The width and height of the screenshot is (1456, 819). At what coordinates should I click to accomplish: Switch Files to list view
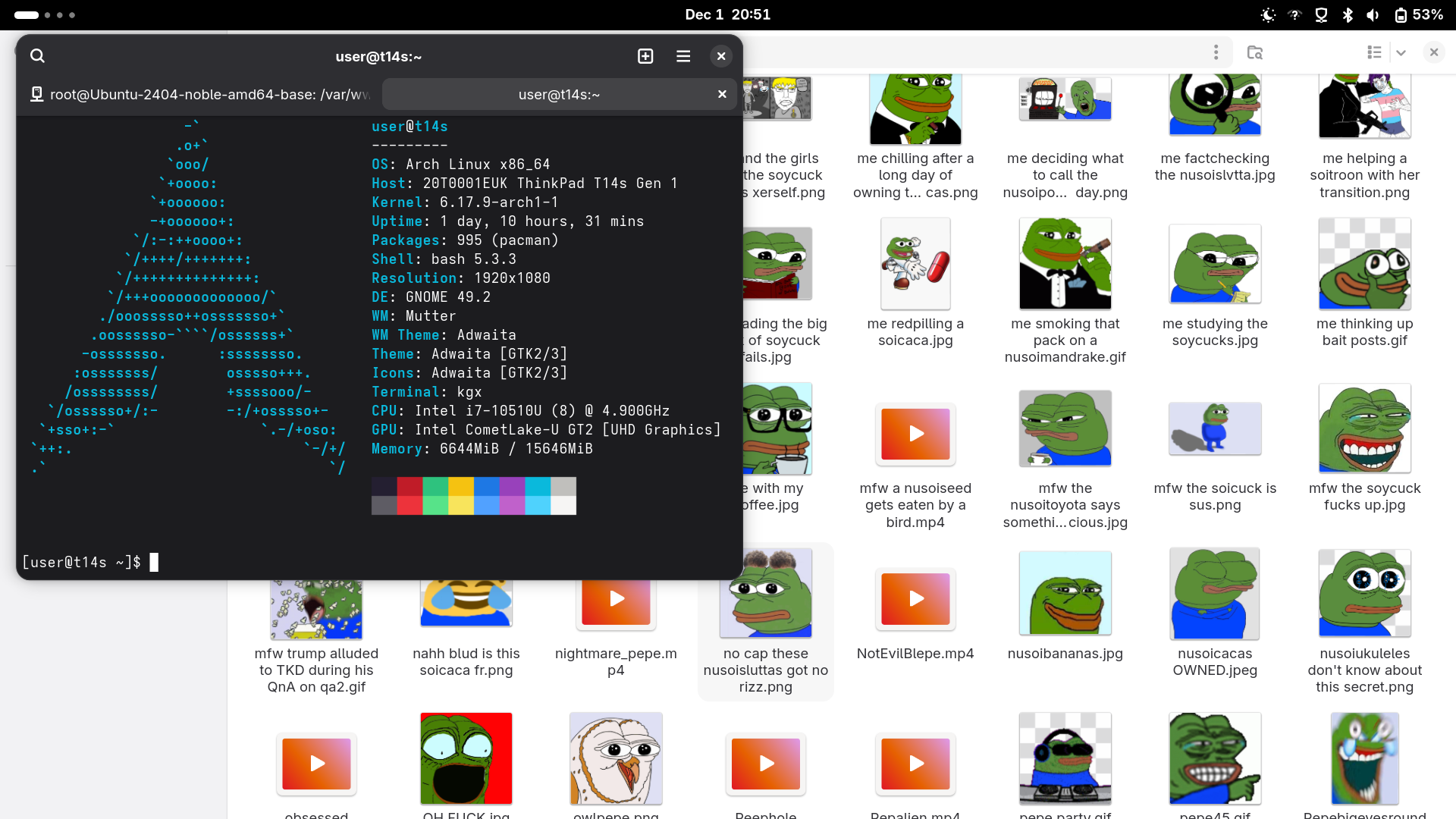click(x=1374, y=52)
